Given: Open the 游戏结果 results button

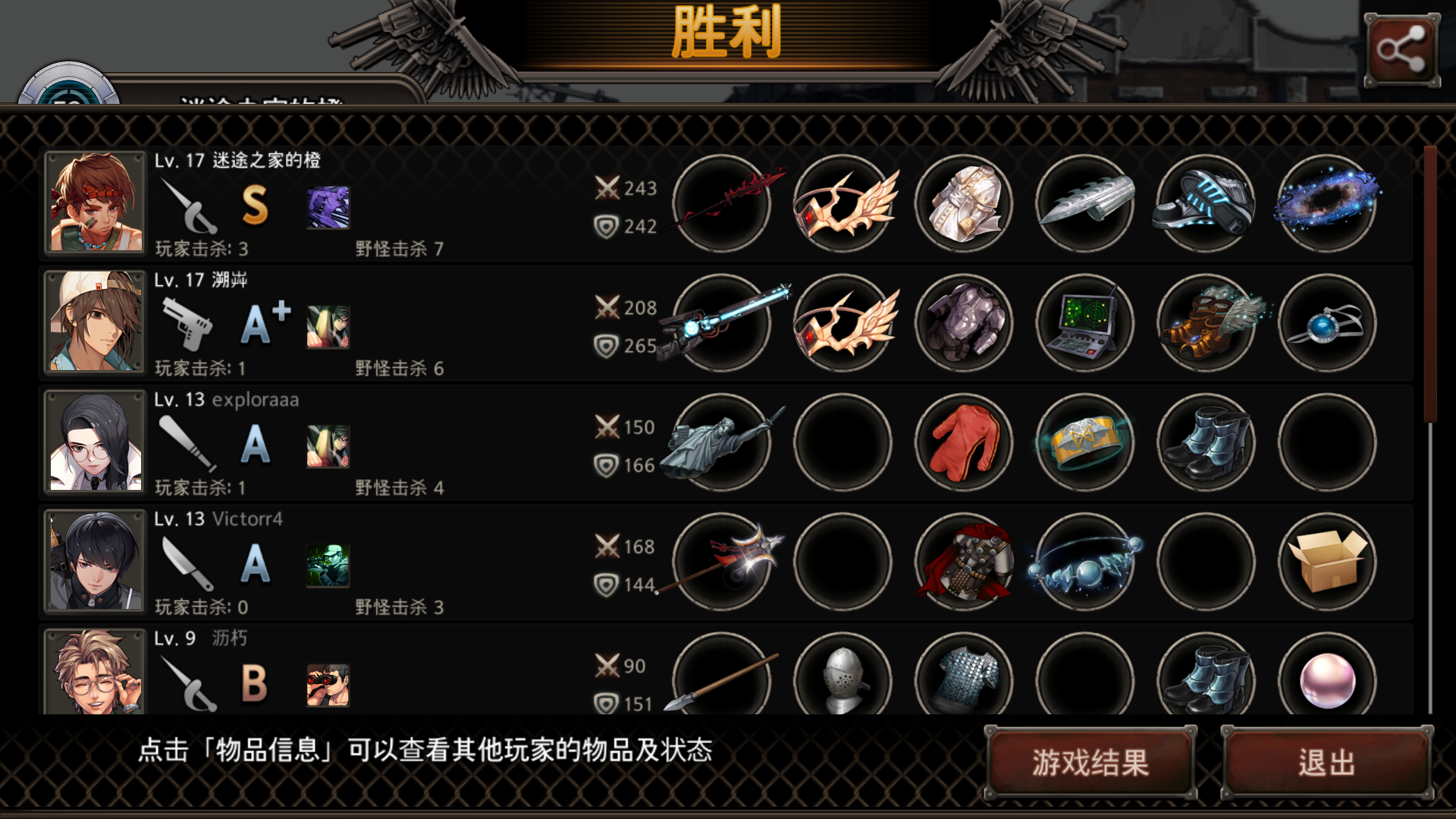Looking at the screenshot, I should (1090, 762).
